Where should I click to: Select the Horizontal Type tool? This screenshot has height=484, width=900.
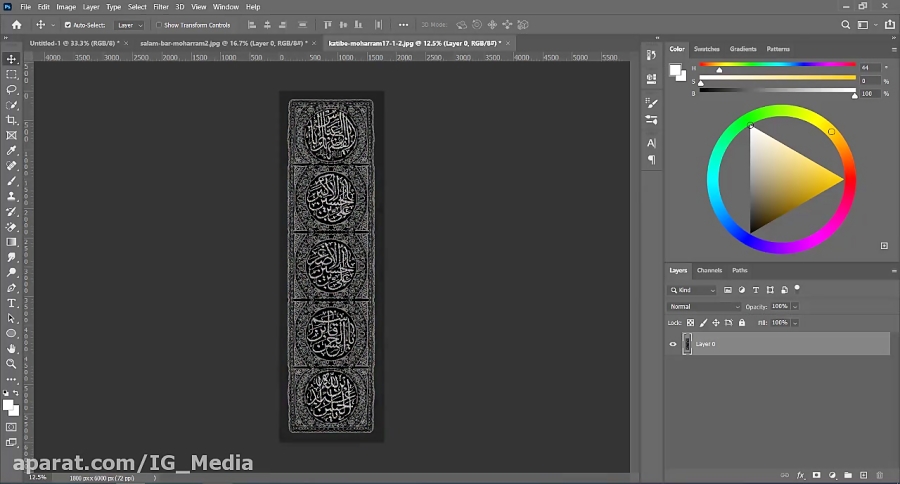point(11,303)
